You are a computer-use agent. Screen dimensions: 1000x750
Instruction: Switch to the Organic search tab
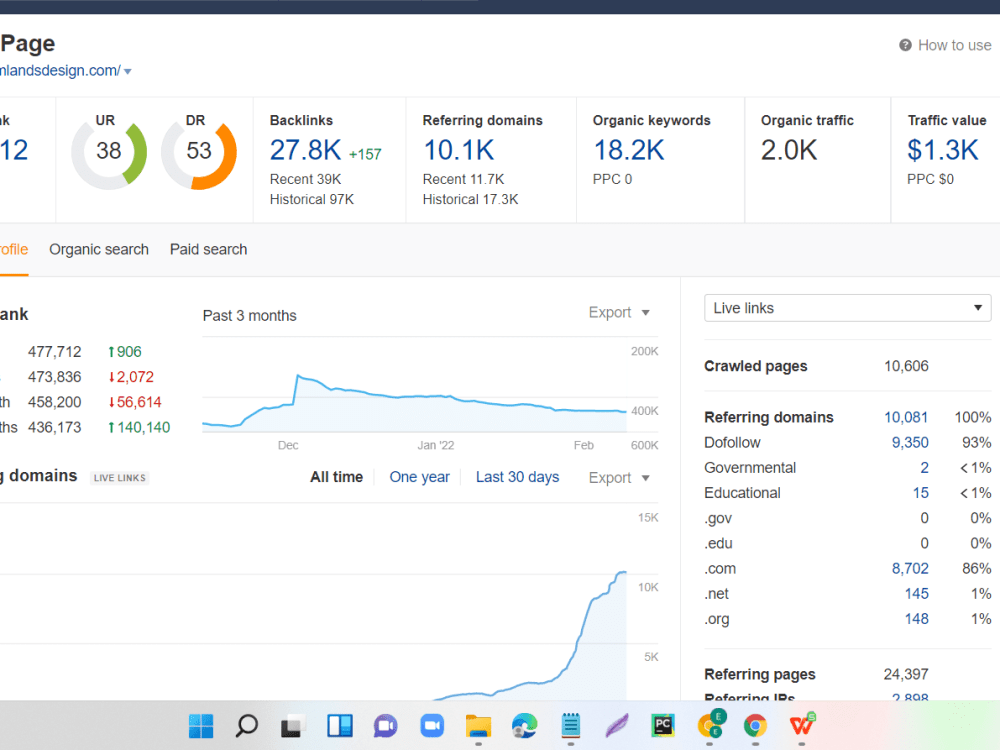[x=99, y=249]
